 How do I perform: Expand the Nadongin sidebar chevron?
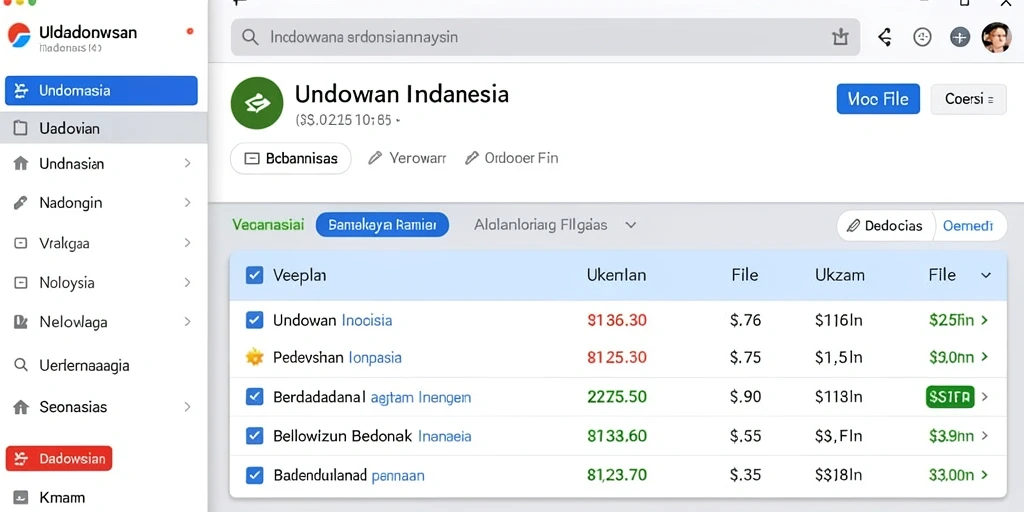[x=187, y=203]
